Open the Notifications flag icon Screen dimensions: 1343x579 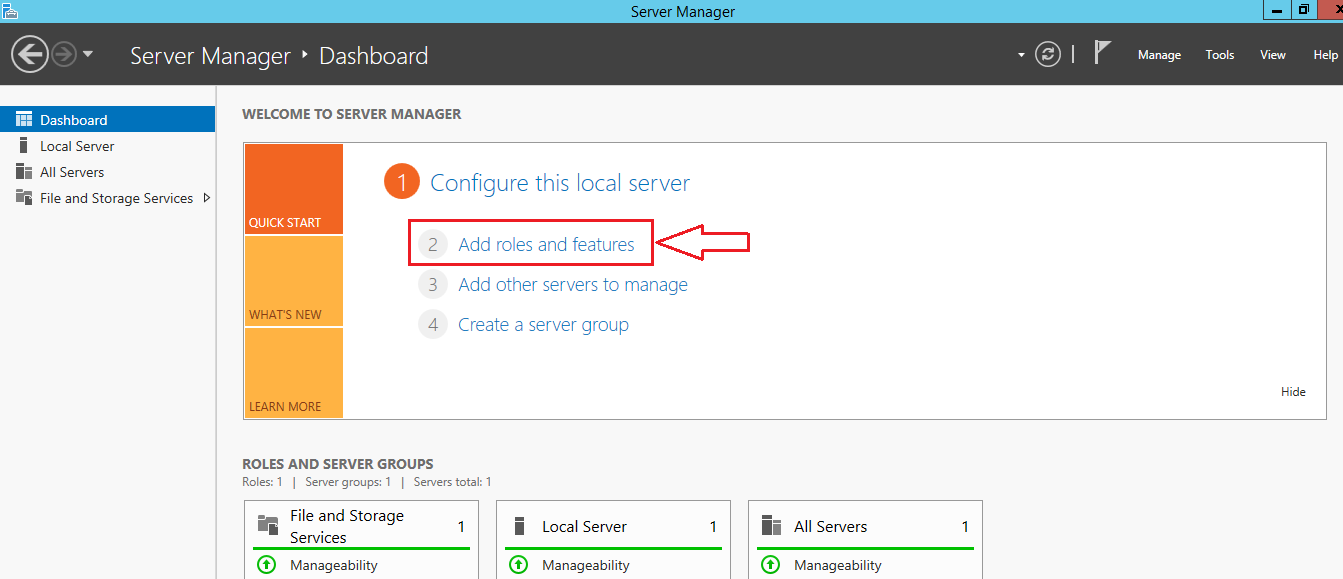coord(1102,53)
